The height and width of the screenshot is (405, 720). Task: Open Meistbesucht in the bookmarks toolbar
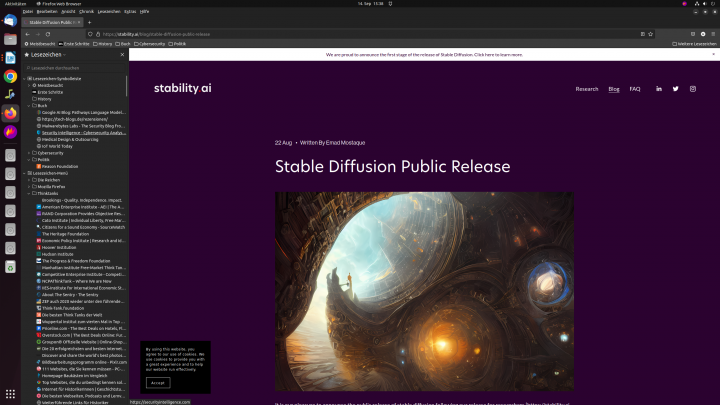39,44
